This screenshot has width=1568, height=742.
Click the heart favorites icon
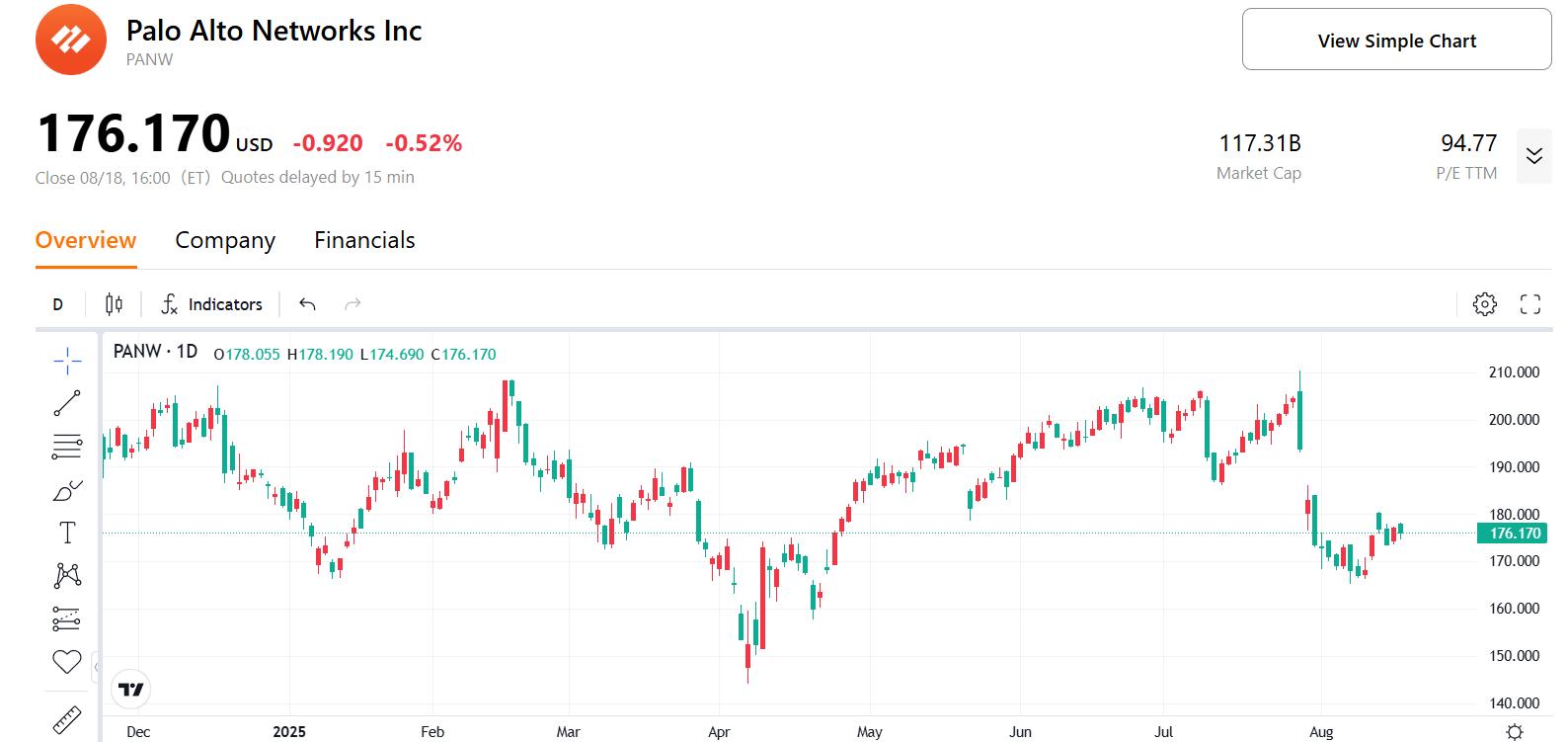(x=67, y=662)
